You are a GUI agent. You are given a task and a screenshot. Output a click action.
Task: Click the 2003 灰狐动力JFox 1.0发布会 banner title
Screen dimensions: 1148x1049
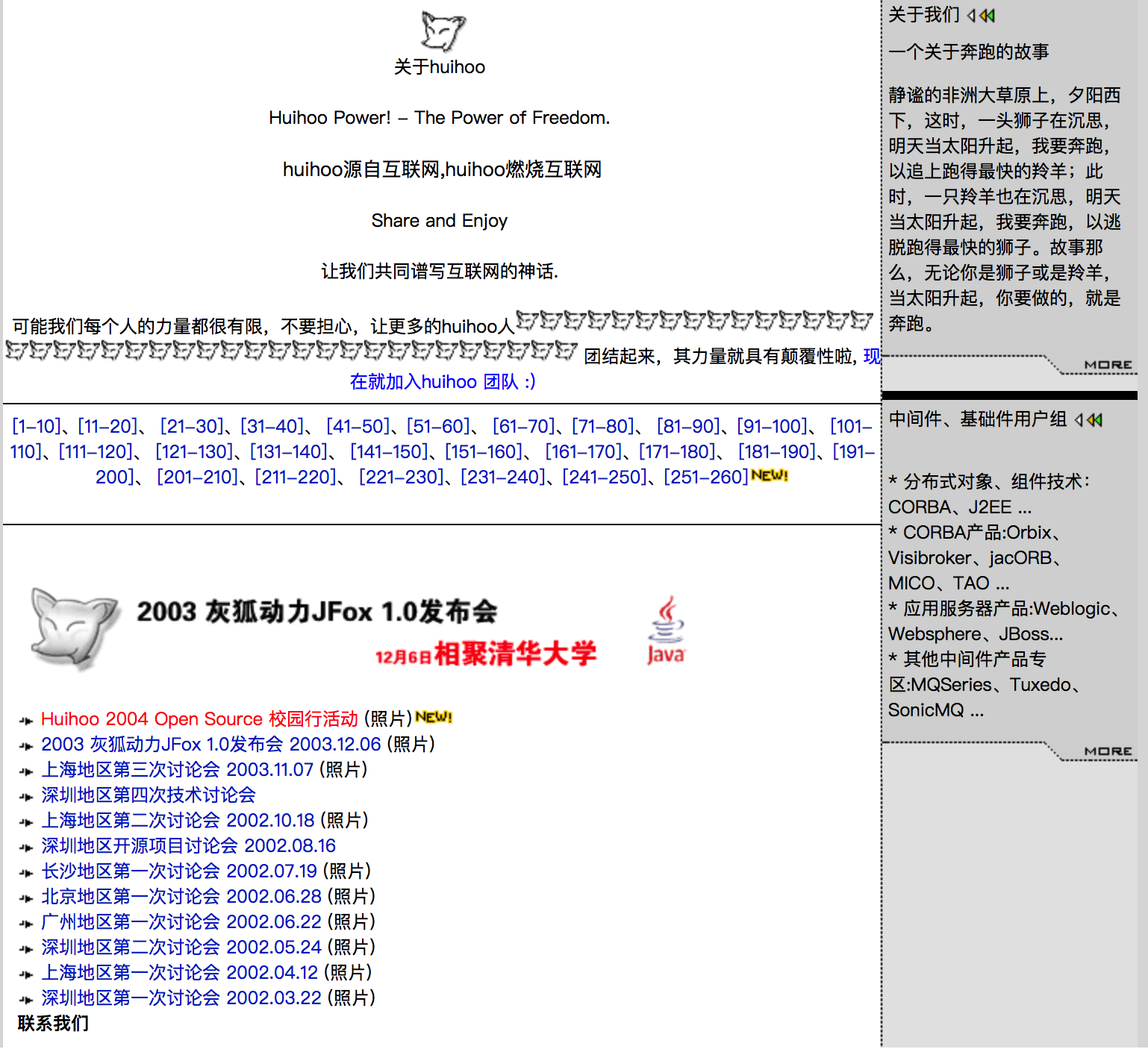coord(316,612)
